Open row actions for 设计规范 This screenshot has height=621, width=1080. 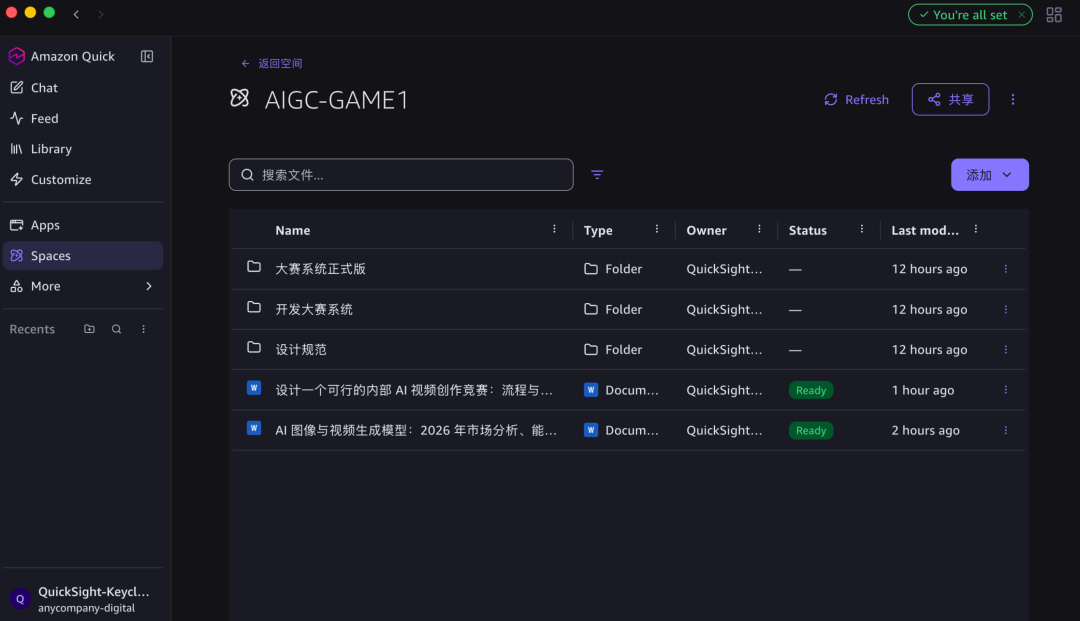(x=1006, y=350)
